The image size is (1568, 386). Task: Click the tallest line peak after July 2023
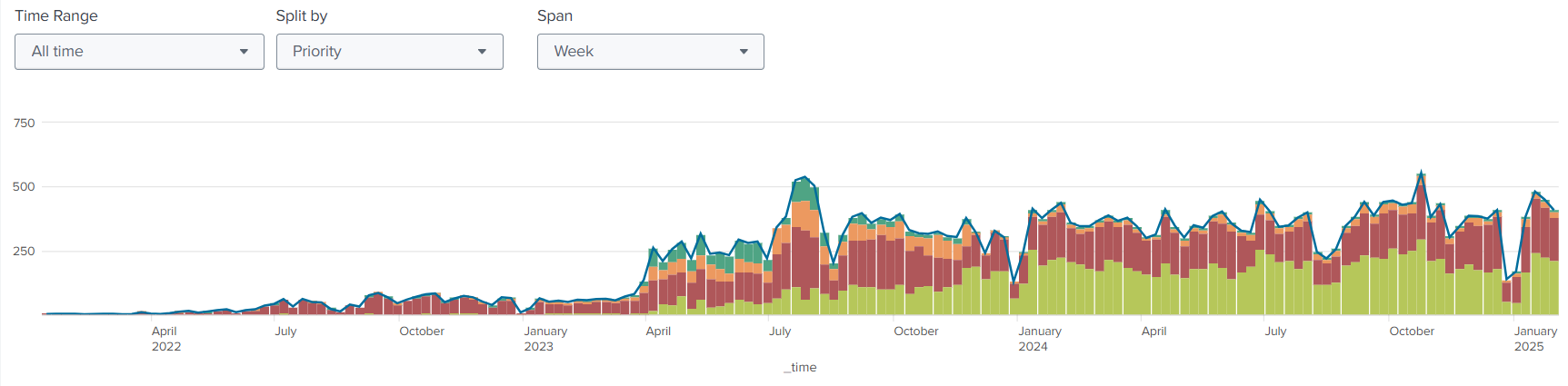805,177
